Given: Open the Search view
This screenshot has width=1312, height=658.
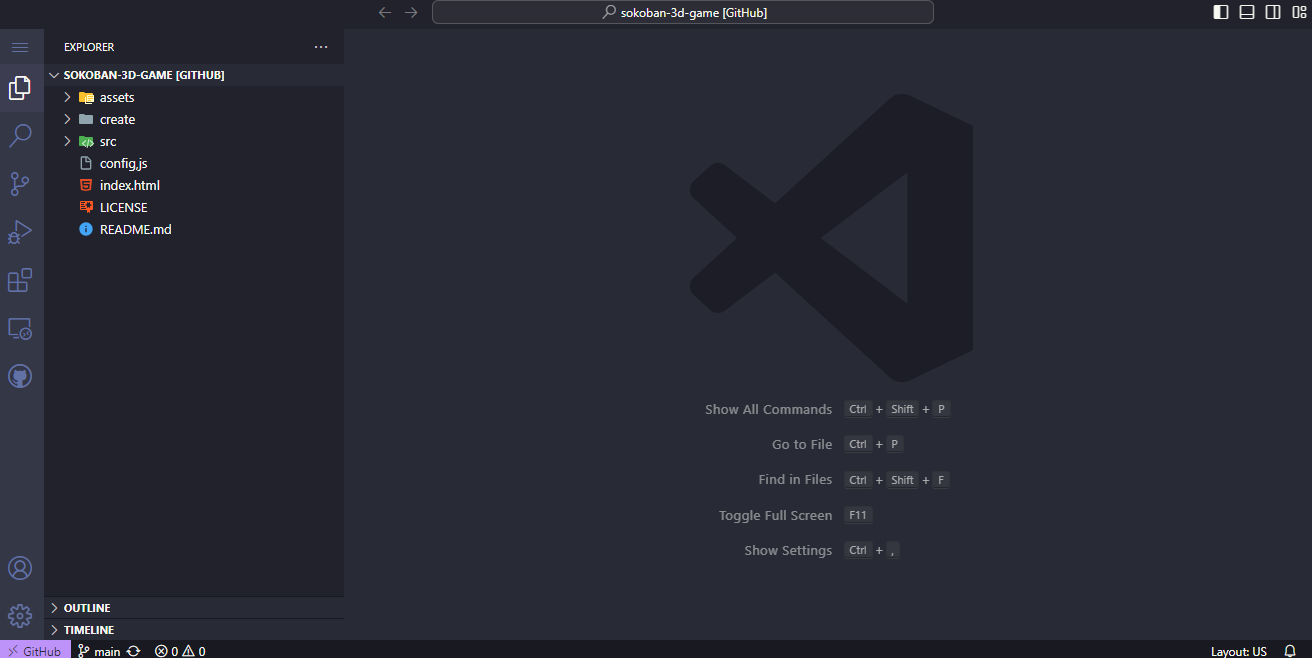Looking at the screenshot, I should [20, 136].
